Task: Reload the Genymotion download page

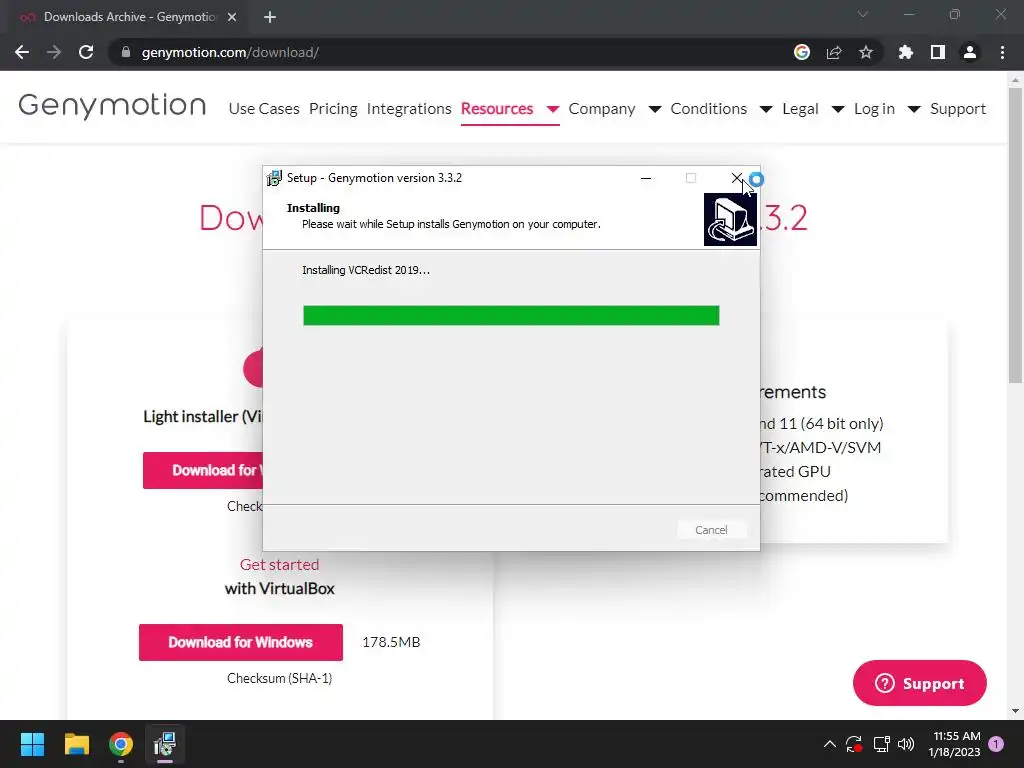Action: point(86,52)
